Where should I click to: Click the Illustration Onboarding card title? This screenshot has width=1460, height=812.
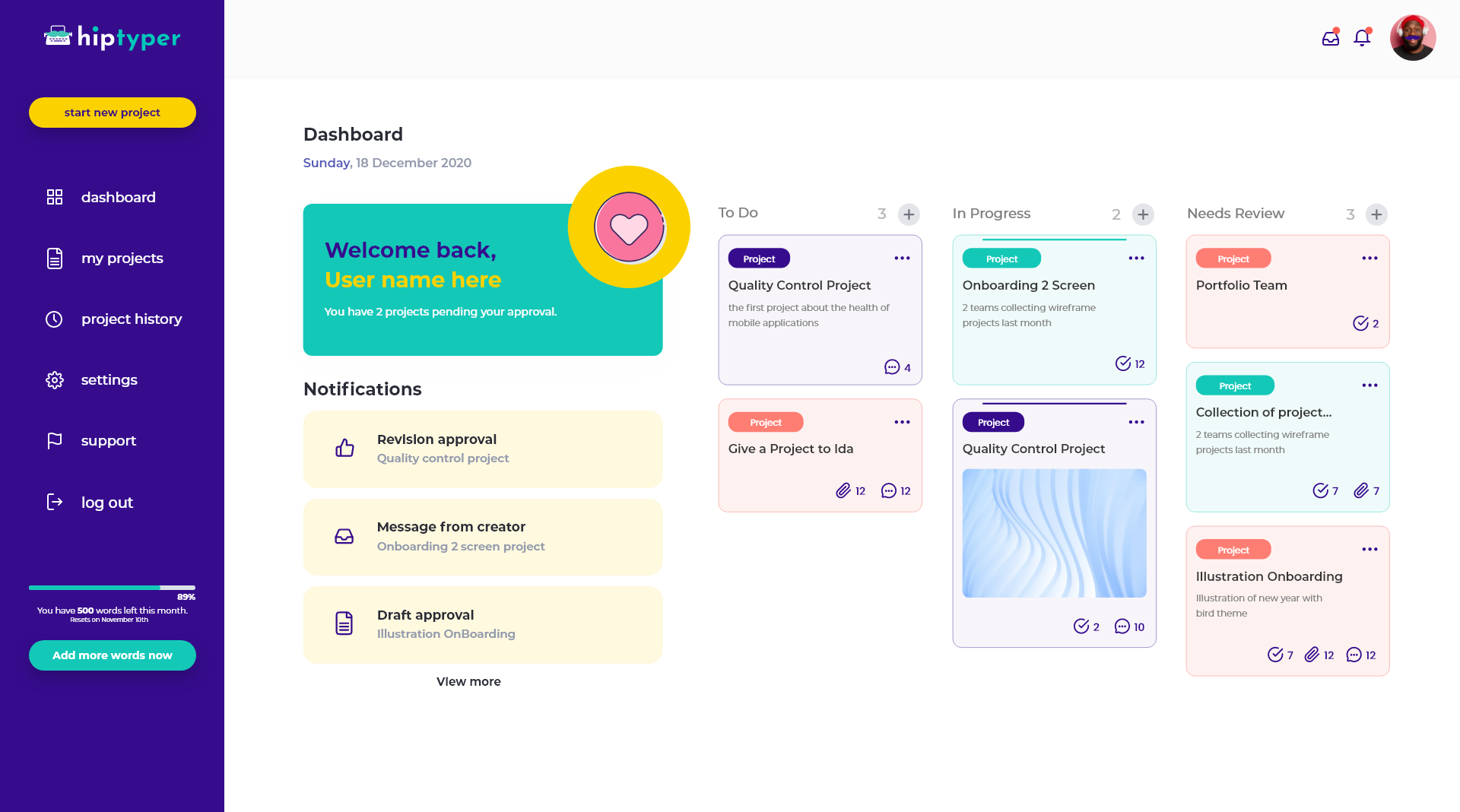tap(1269, 576)
